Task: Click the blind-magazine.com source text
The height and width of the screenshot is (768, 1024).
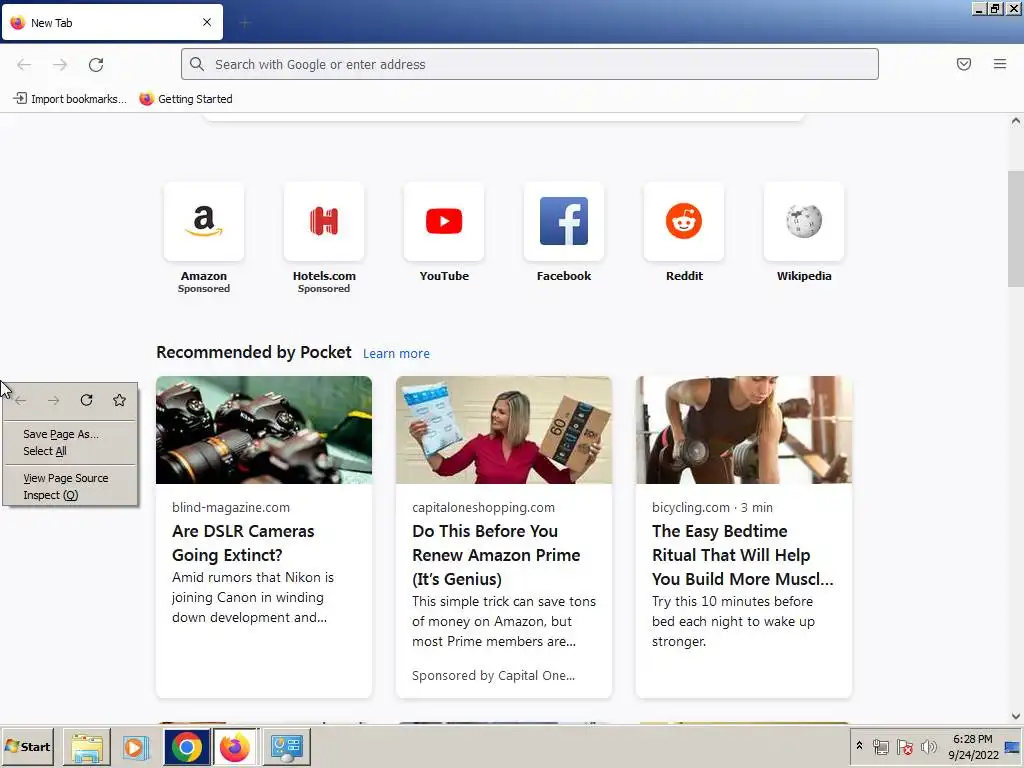Action: pos(231,507)
